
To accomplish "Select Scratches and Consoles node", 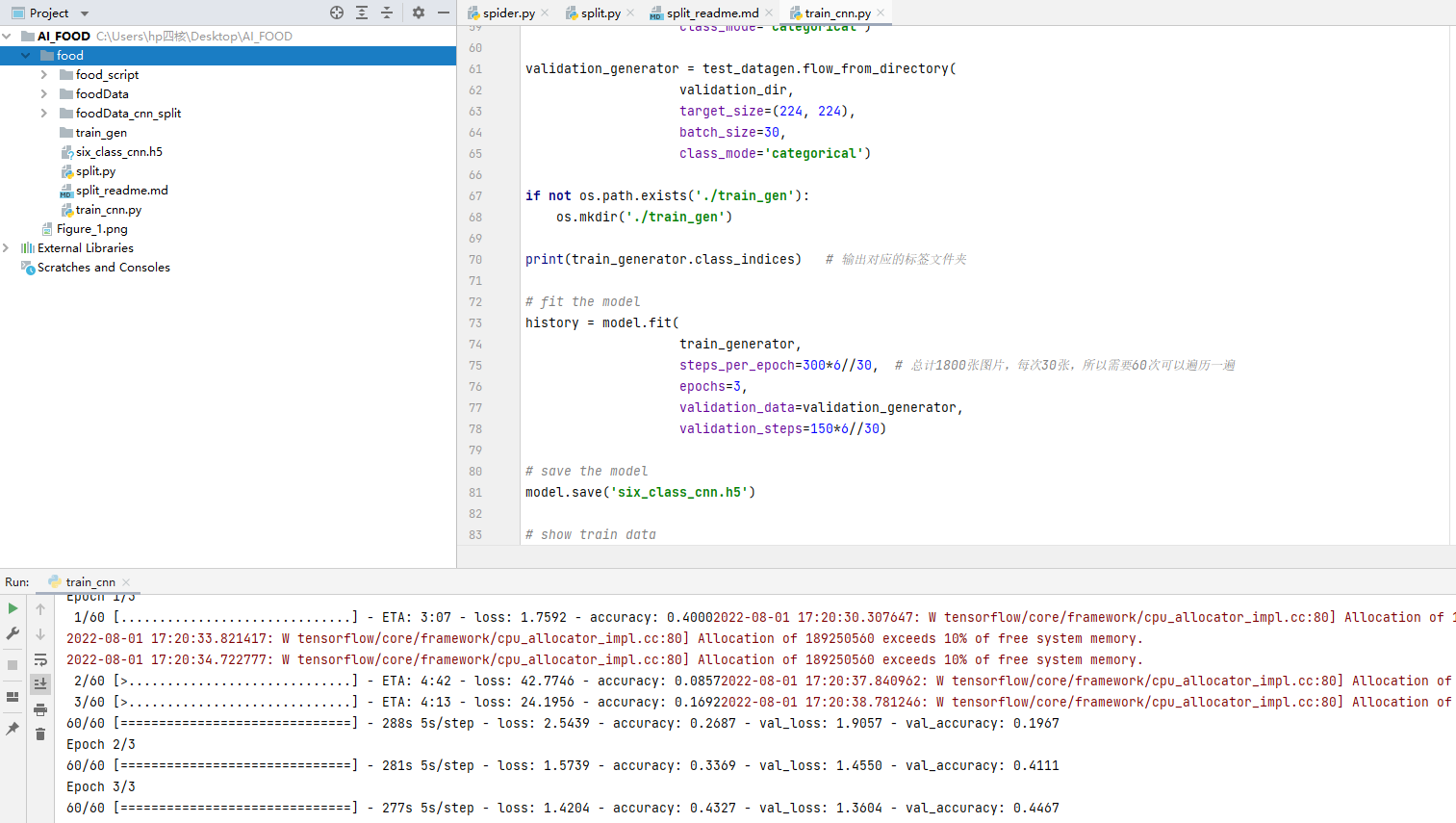I will [104, 267].
